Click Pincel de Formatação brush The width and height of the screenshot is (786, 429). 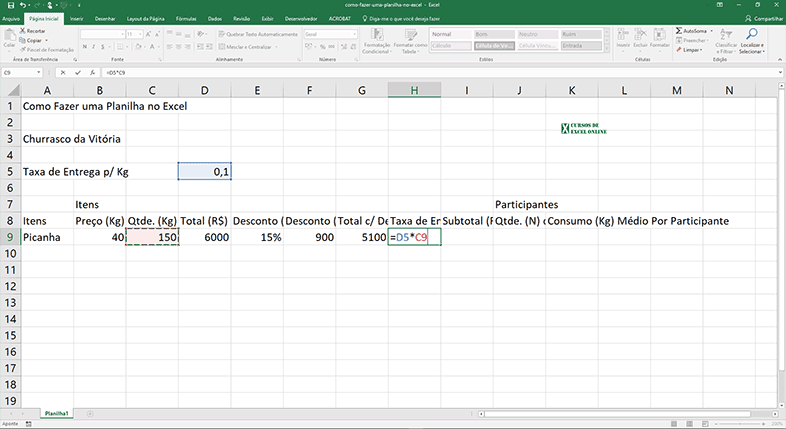[23, 50]
